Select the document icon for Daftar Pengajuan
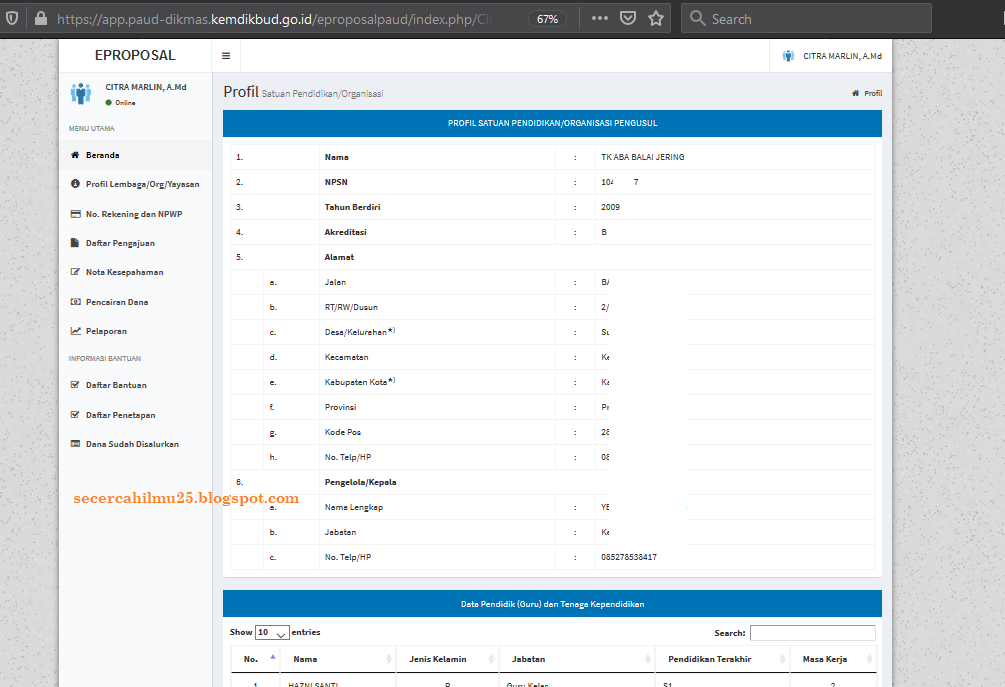This screenshot has width=1005, height=687. [75, 242]
